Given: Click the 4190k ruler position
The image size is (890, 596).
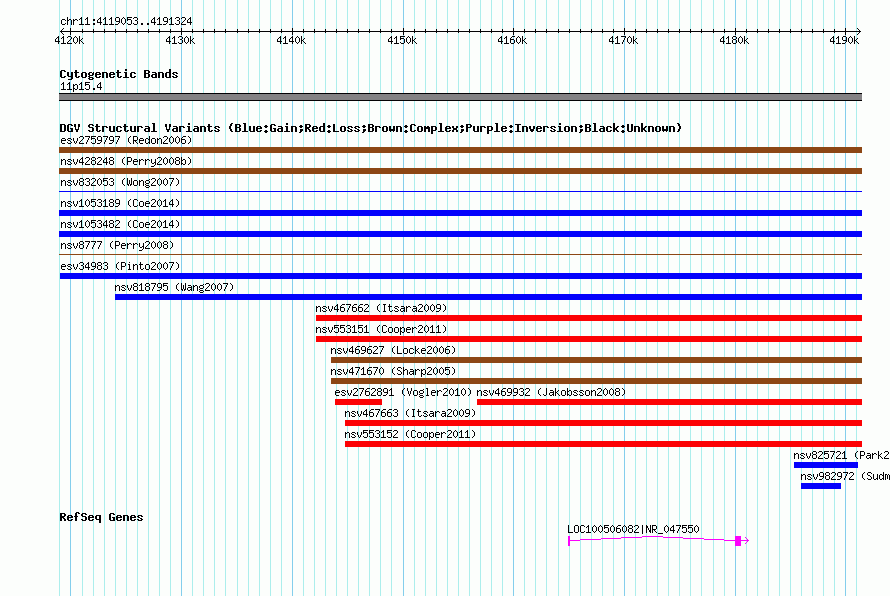Looking at the screenshot, I should point(844,40).
